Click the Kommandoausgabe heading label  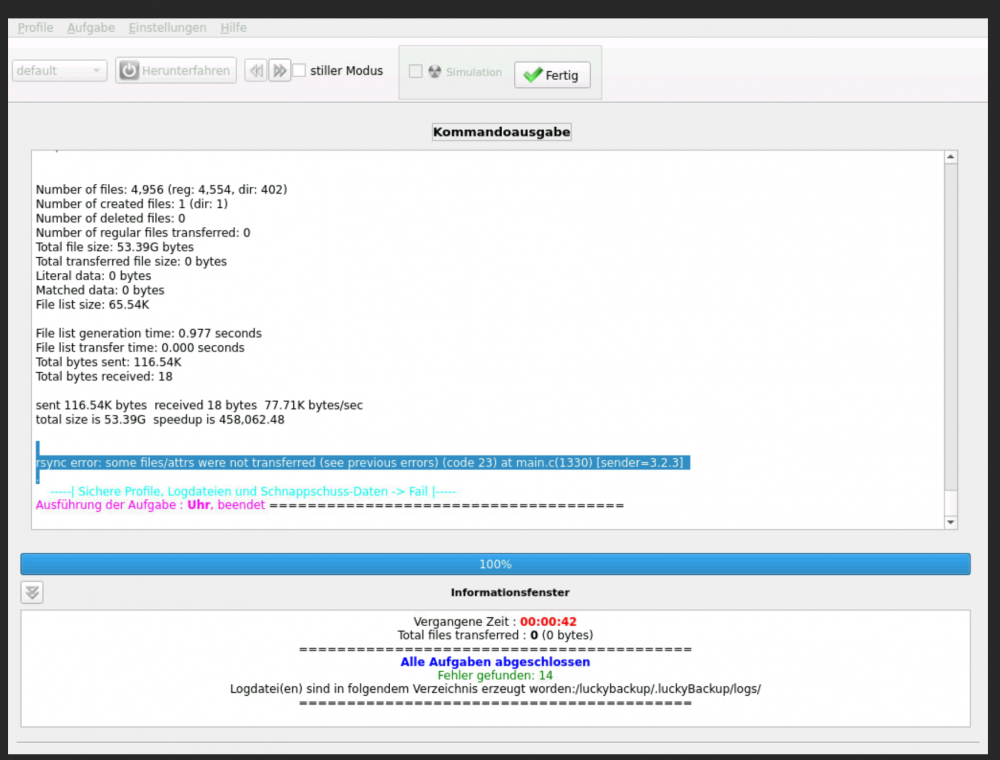502,132
